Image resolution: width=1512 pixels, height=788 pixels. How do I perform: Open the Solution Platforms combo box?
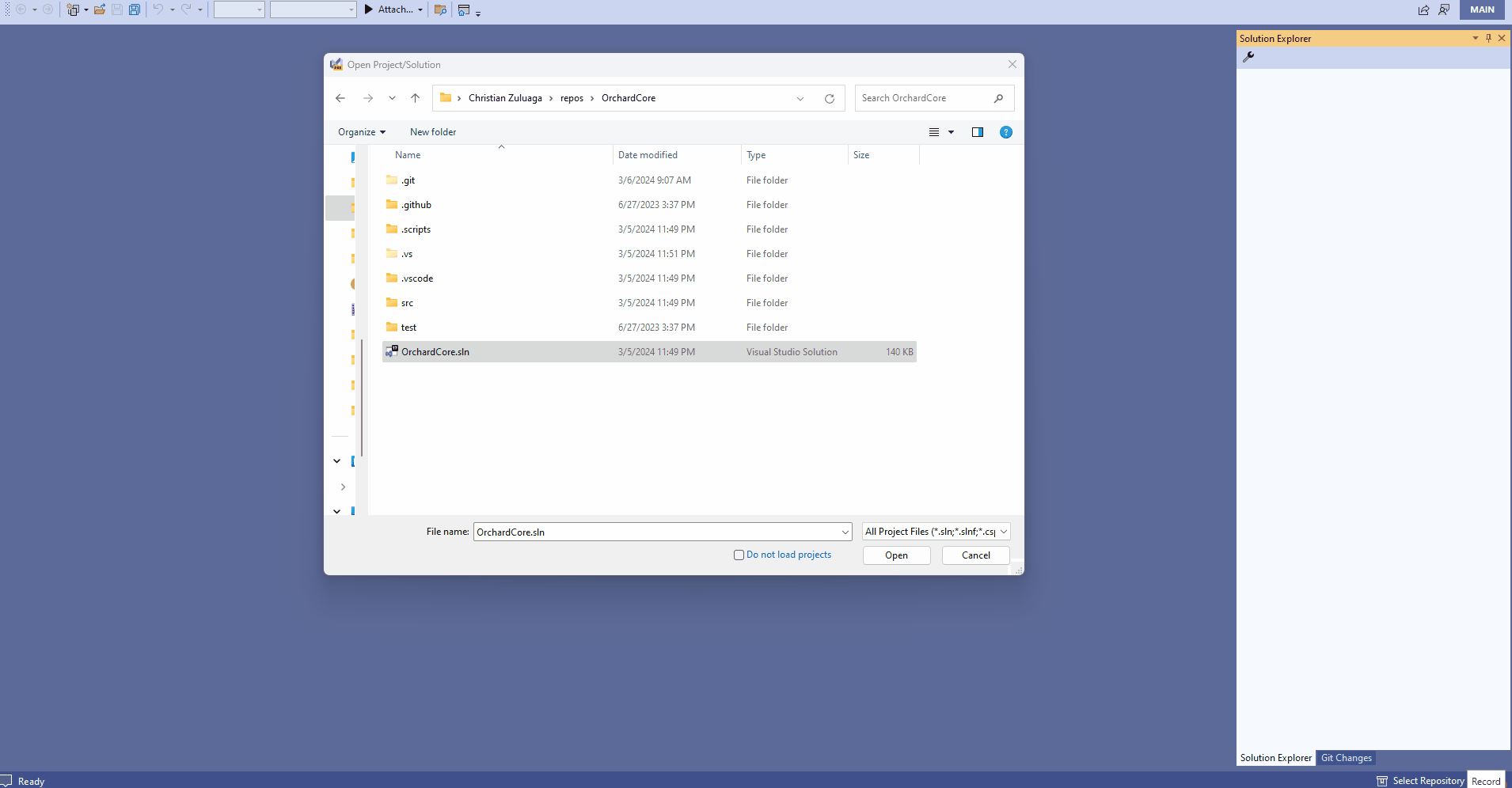click(313, 9)
